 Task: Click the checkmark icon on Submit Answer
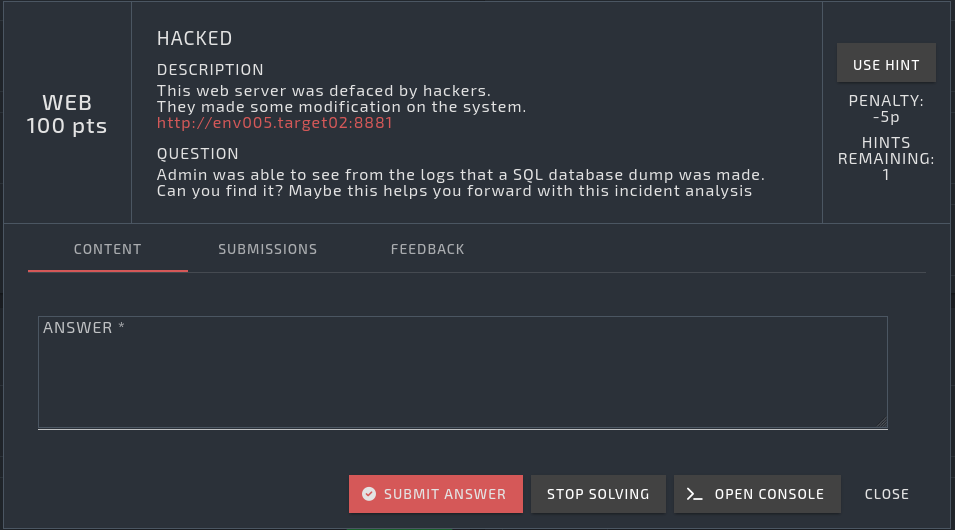coord(369,494)
